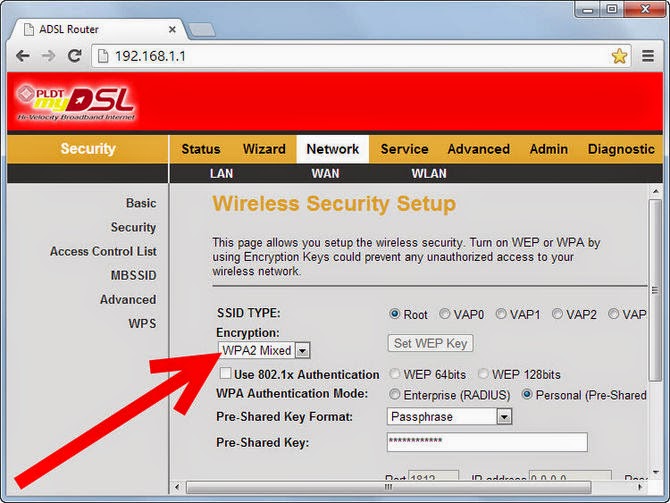Open the Service tab

click(x=404, y=149)
